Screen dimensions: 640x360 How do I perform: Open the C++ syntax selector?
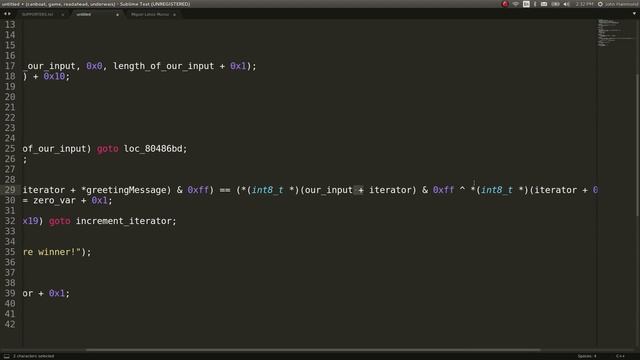620,356
